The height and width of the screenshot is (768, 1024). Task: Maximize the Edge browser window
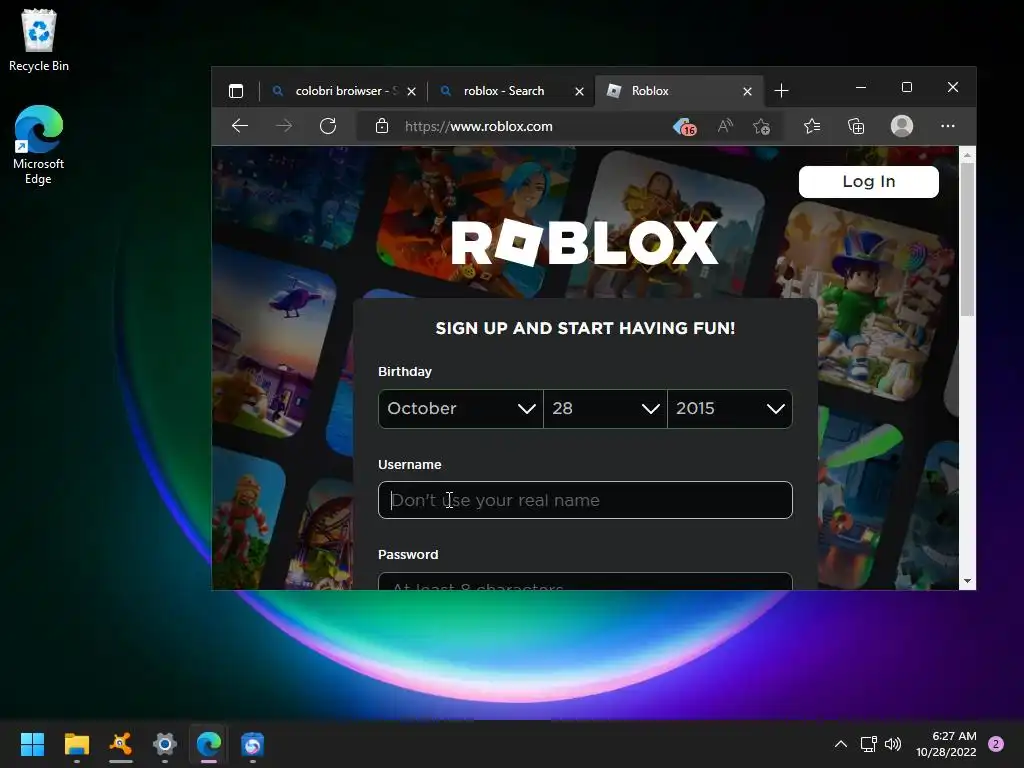[906, 87]
